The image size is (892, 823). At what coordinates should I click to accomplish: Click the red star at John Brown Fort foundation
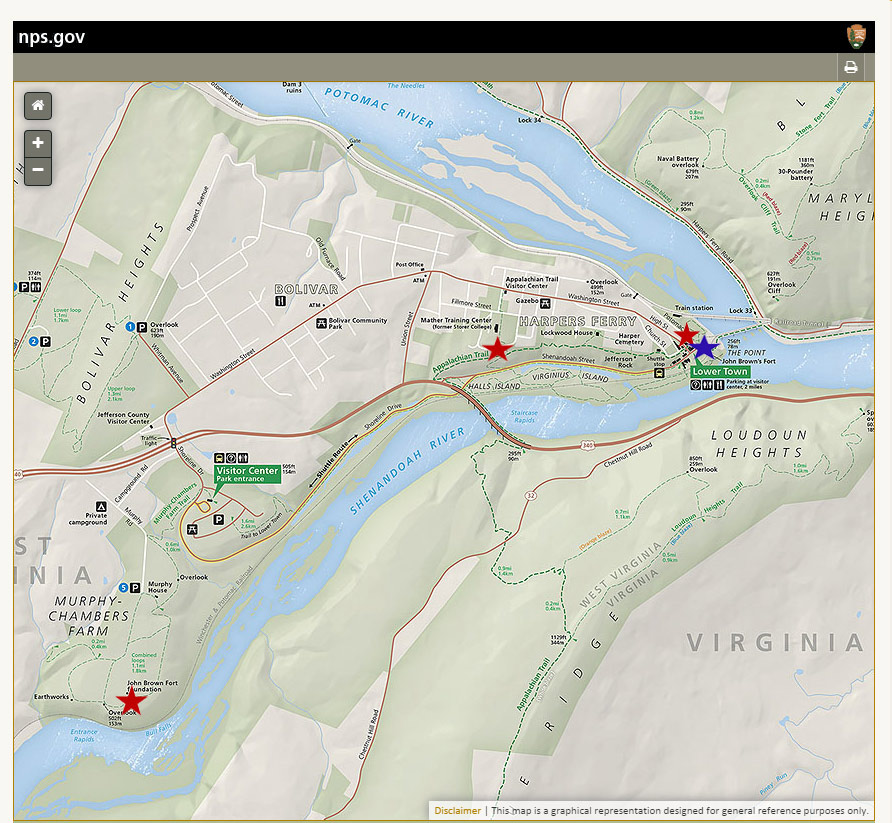(133, 703)
